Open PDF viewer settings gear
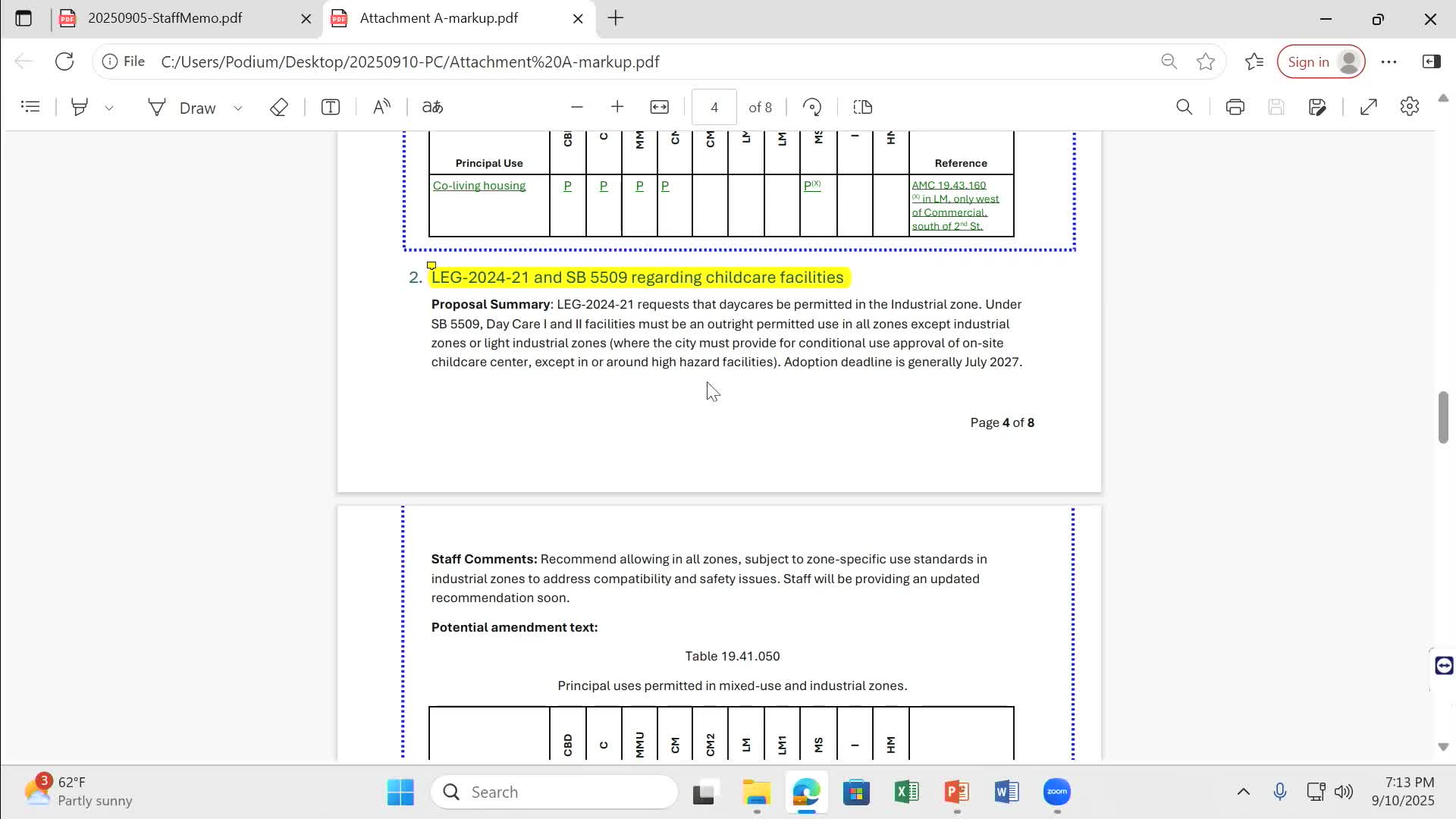 point(1409,107)
